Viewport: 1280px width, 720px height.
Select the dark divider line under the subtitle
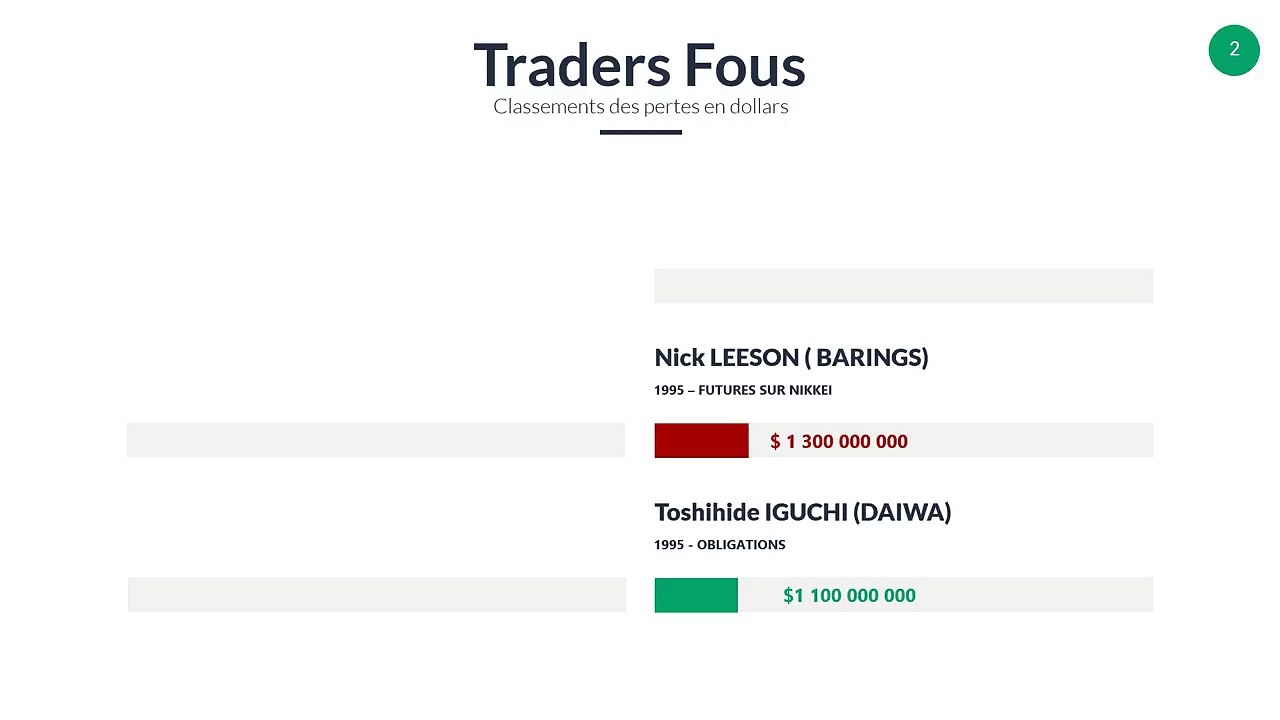[641, 132]
